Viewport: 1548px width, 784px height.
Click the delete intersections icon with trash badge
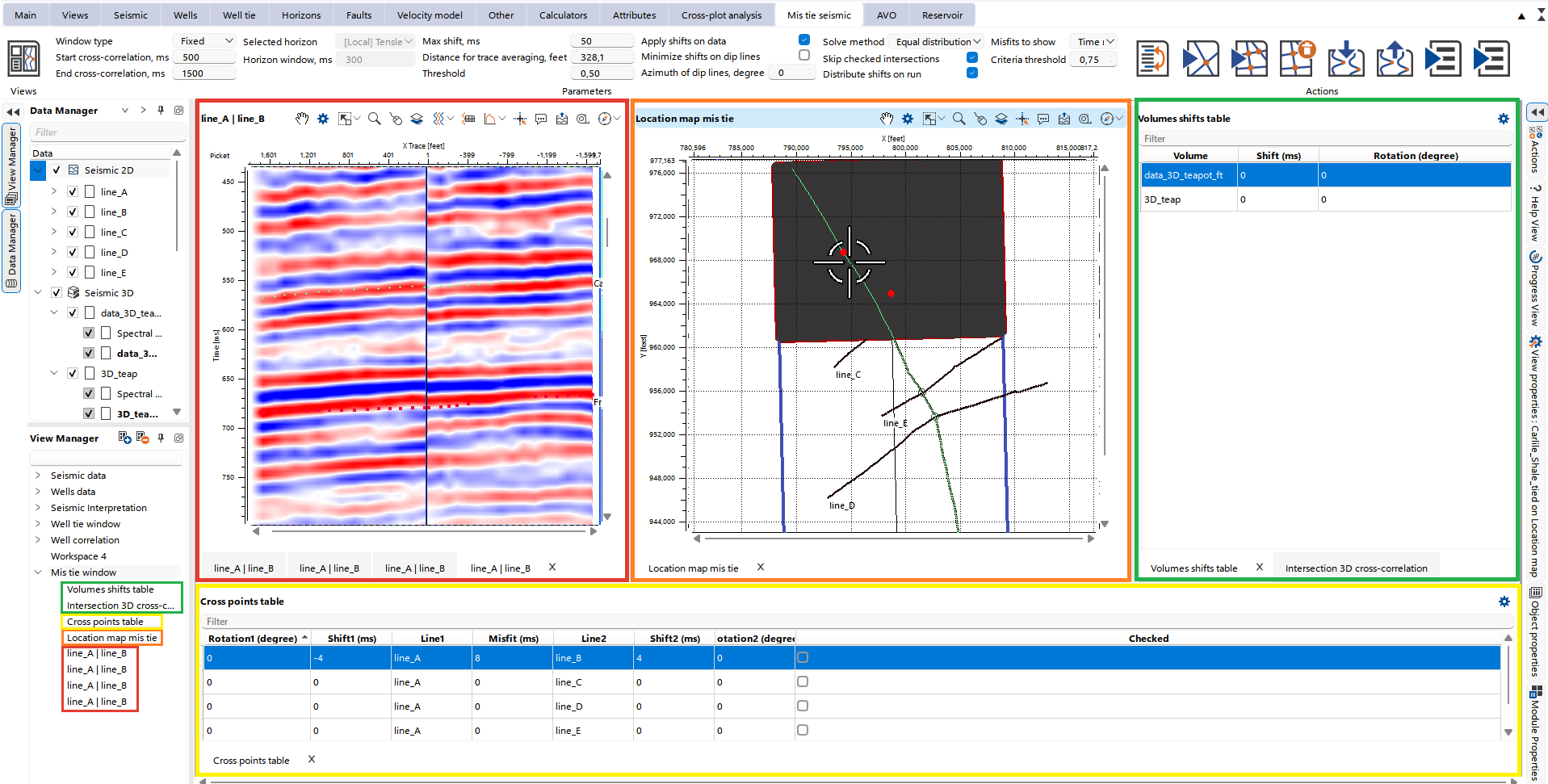pyautogui.click(x=1297, y=59)
